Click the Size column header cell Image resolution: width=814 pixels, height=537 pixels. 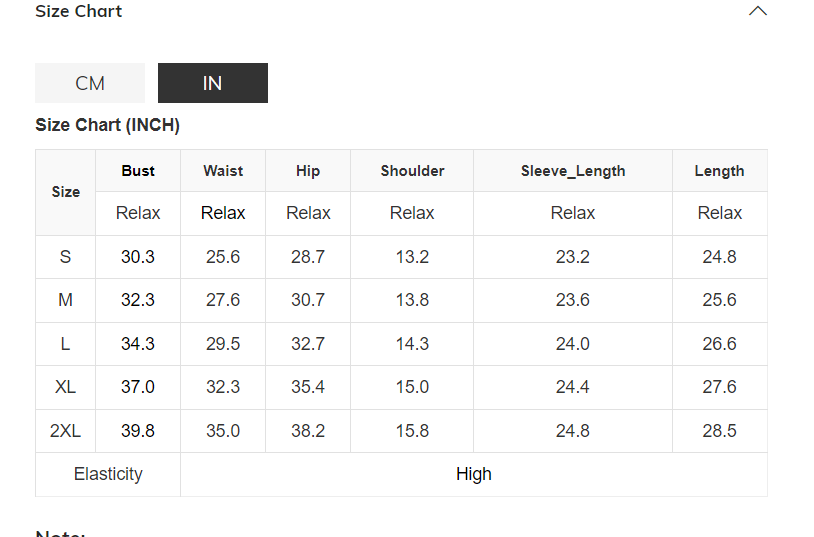pos(66,192)
